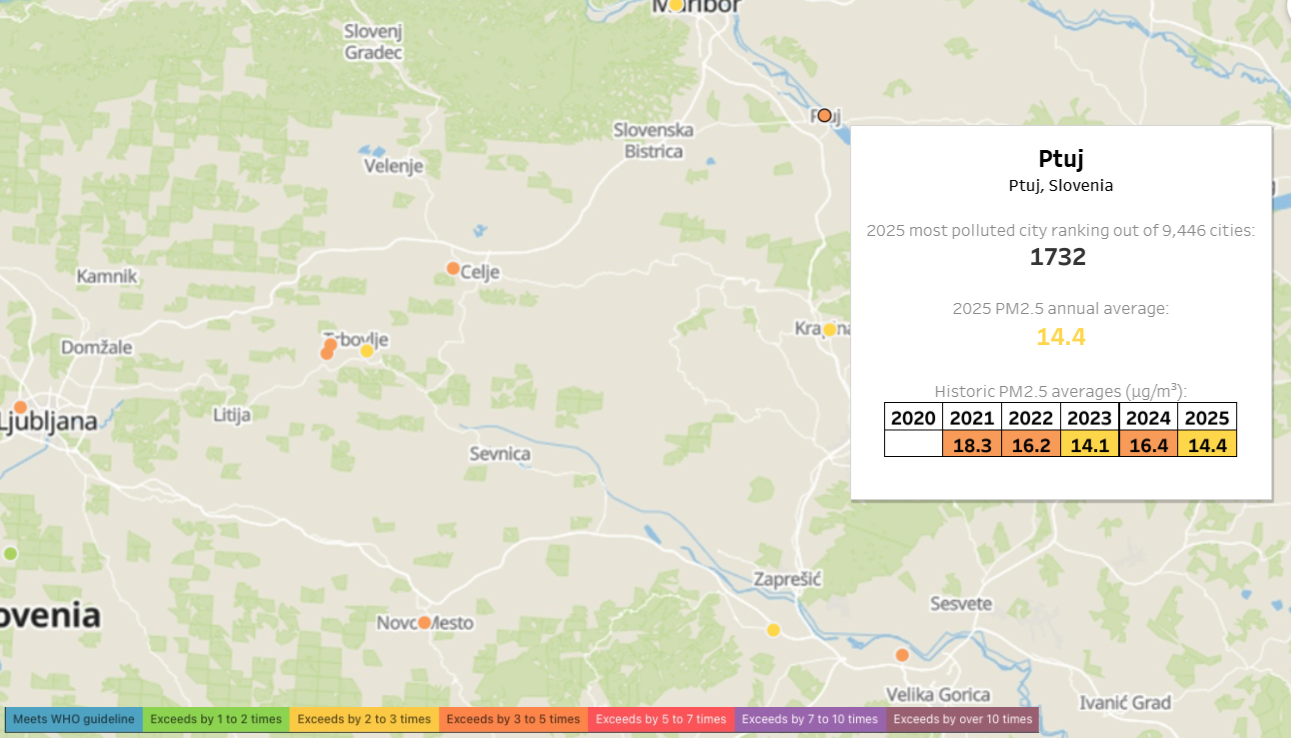Click the "Meets WHO guideline" legend item
The image size is (1291, 738).
pos(74,719)
